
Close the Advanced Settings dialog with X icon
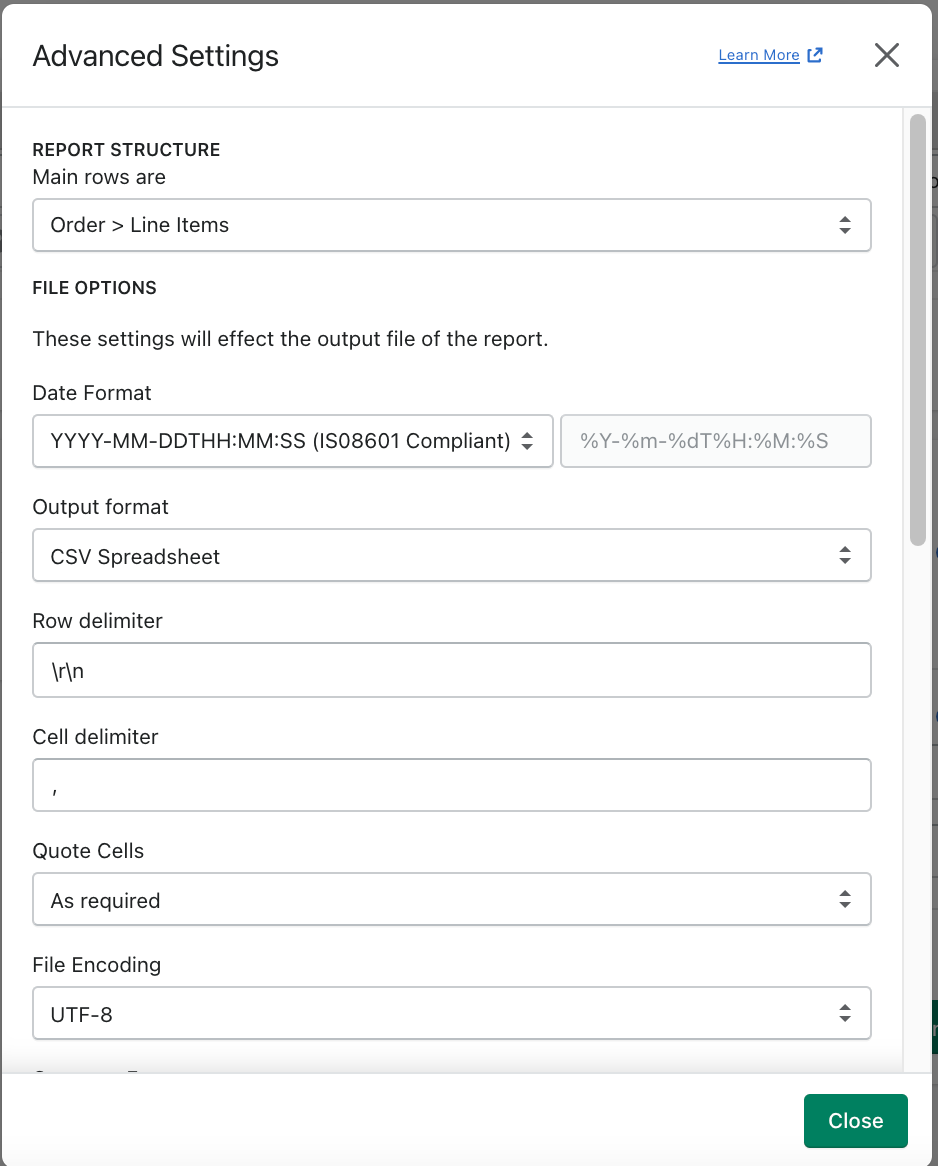[887, 55]
